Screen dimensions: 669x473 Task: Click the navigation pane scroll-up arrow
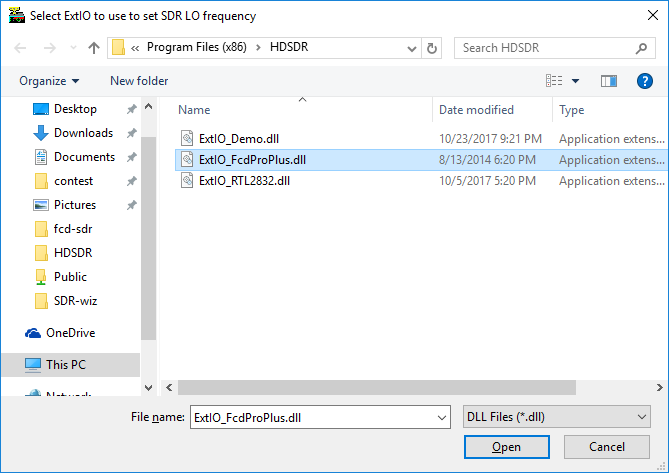click(148, 106)
